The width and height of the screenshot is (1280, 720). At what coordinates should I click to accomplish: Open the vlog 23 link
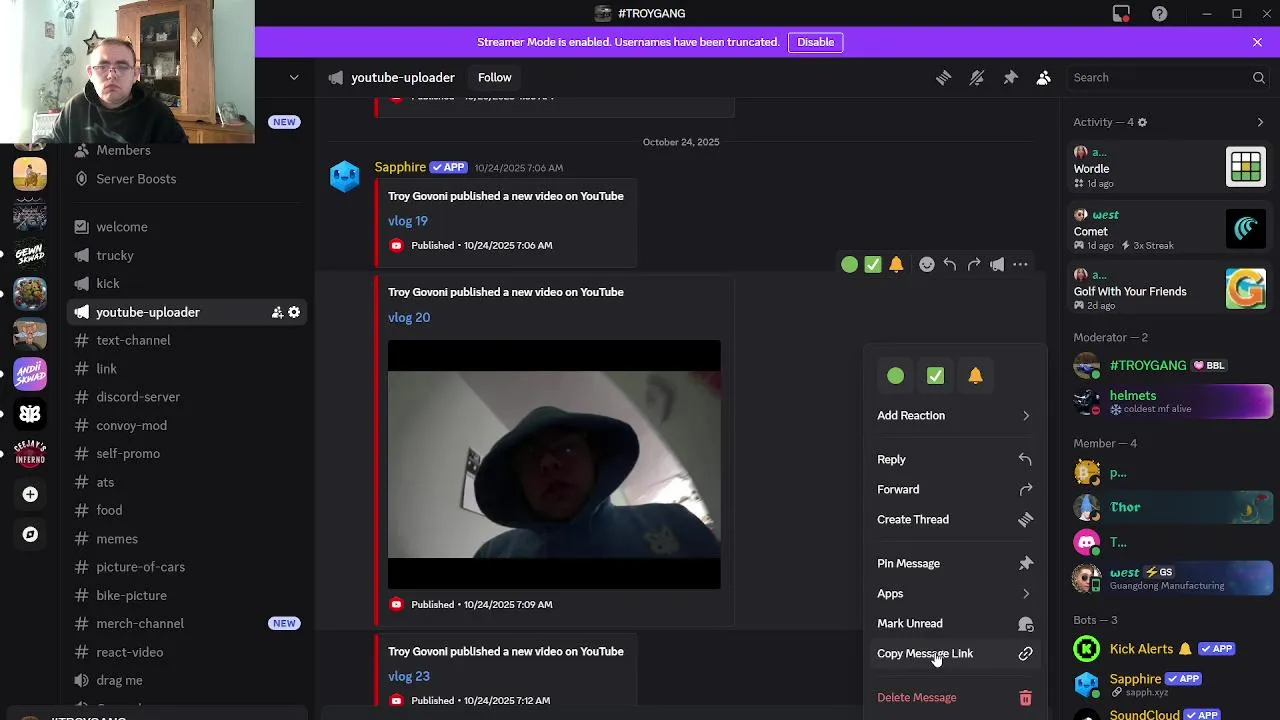(x=409, y=676)
